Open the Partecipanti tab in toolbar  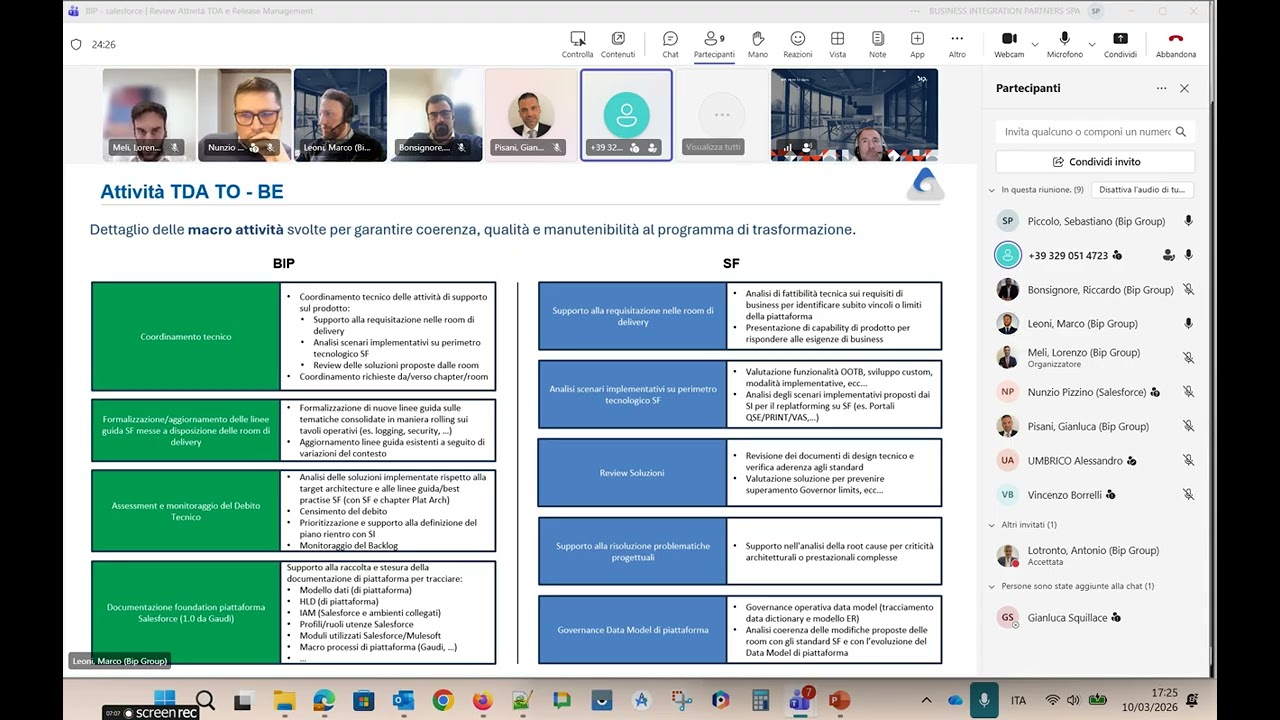click(x=714, y=44)
